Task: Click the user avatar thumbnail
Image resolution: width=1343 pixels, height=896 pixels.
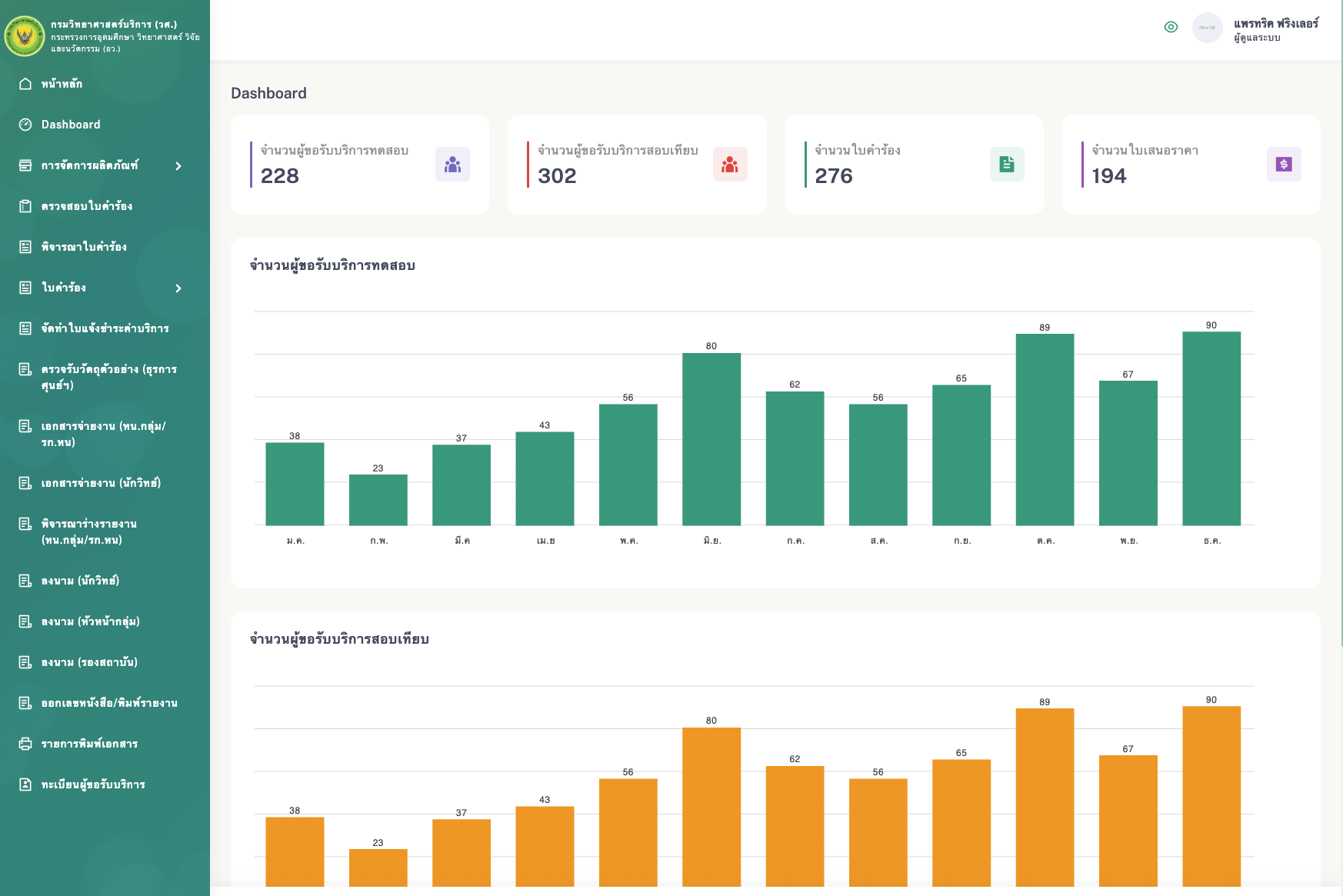Action: pyautogui.click(x=1207, y=28)
